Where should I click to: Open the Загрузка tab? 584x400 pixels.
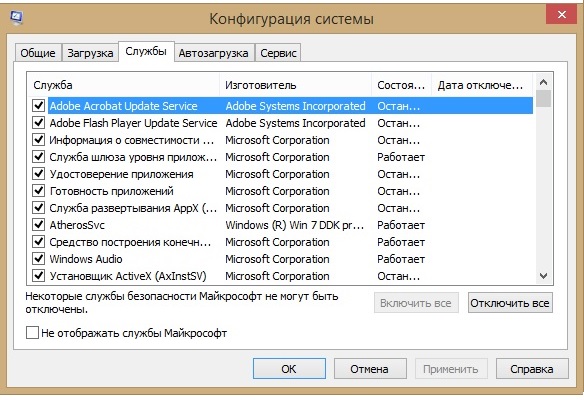(x=90, y=53)
